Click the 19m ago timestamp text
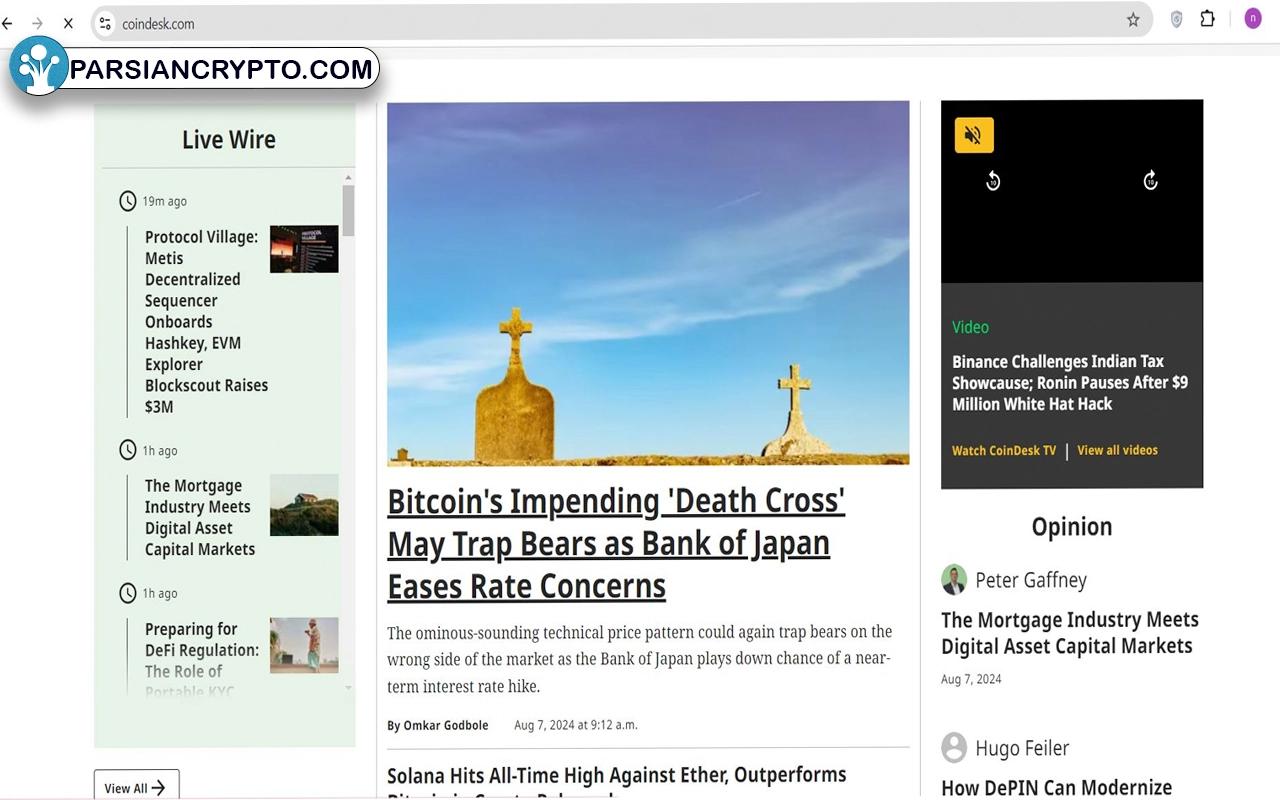 coord(164,201)
